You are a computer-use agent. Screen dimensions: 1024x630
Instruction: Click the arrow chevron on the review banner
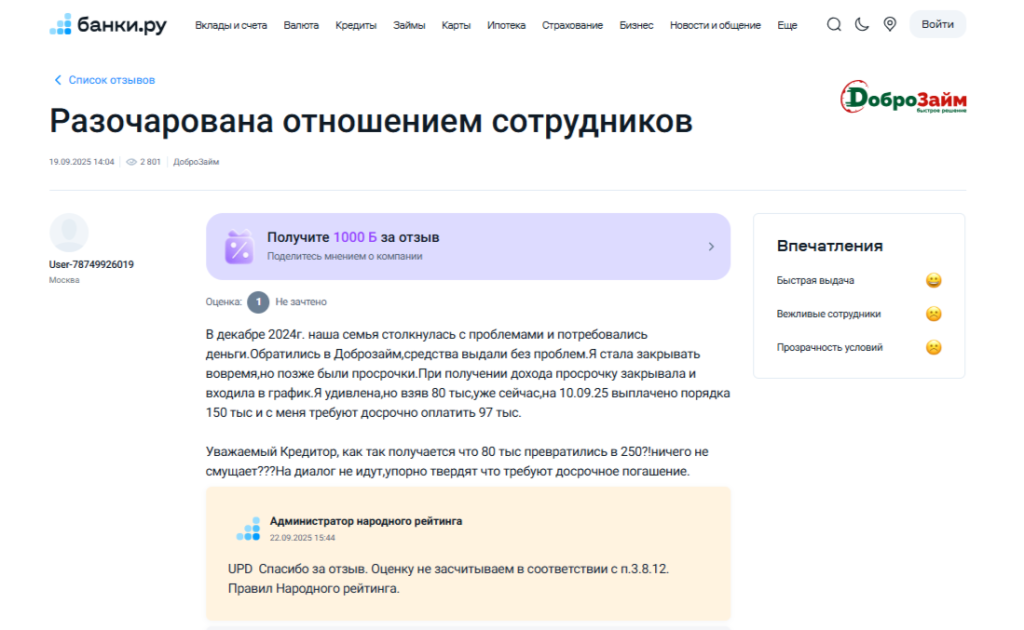click(711, 247)
